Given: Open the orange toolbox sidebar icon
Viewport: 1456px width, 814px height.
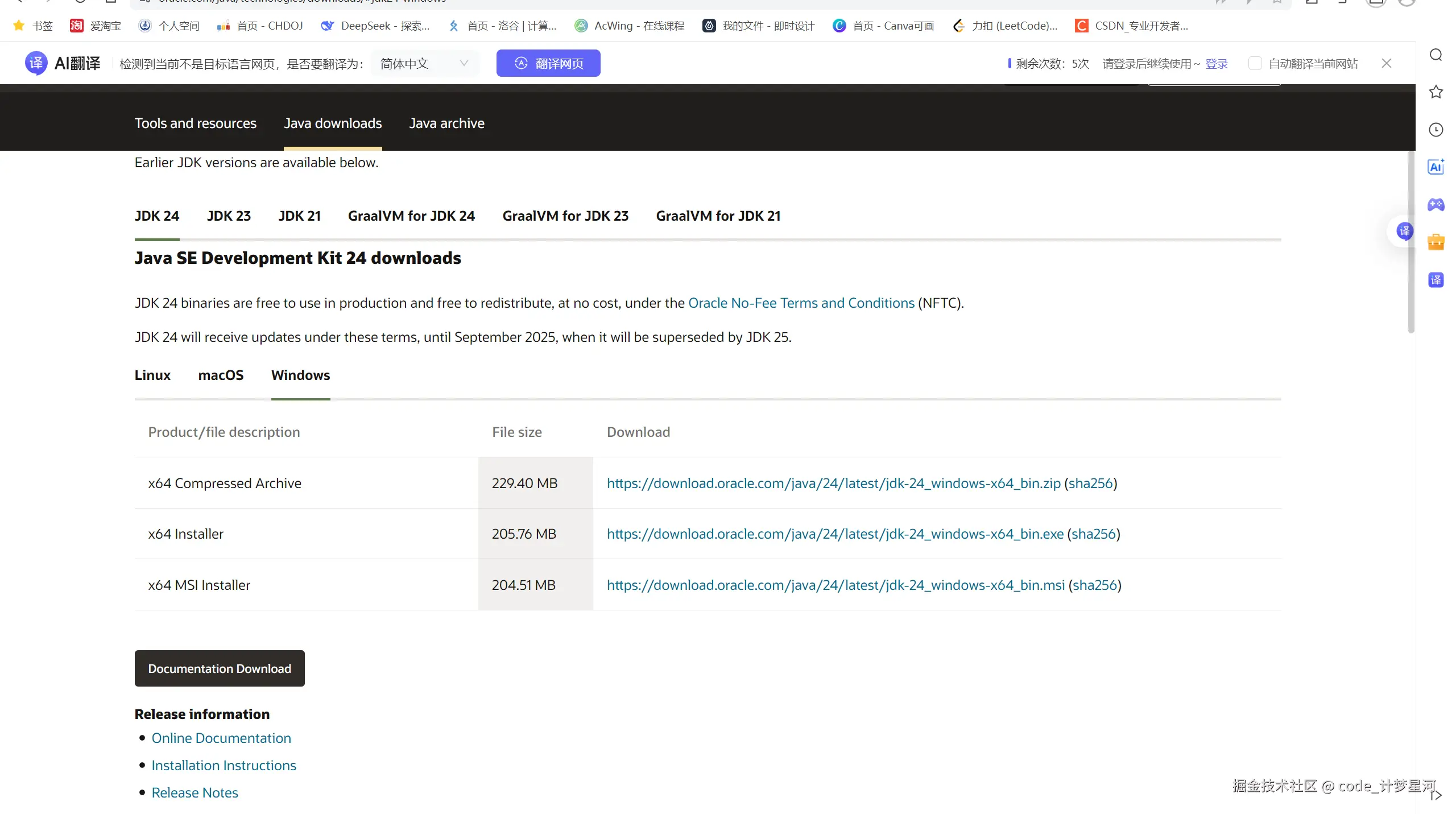Looking at the screenshot, I should [1436, 242].
